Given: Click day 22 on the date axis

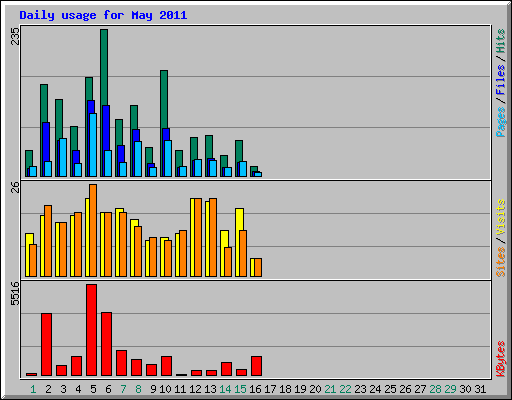Looking at the screenshot, I should tap(345, 389).
